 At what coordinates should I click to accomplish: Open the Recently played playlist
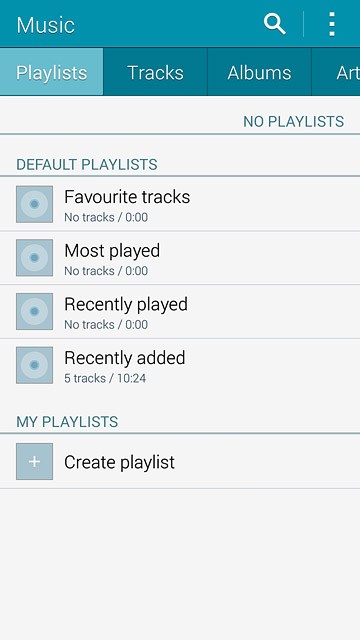point(180,312)
